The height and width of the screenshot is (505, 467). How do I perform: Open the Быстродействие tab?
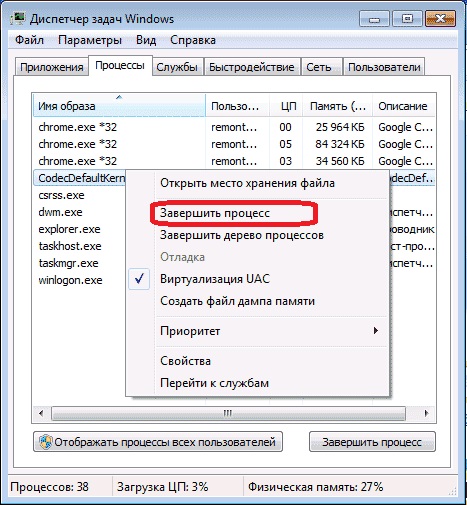[x=252, y=67]
